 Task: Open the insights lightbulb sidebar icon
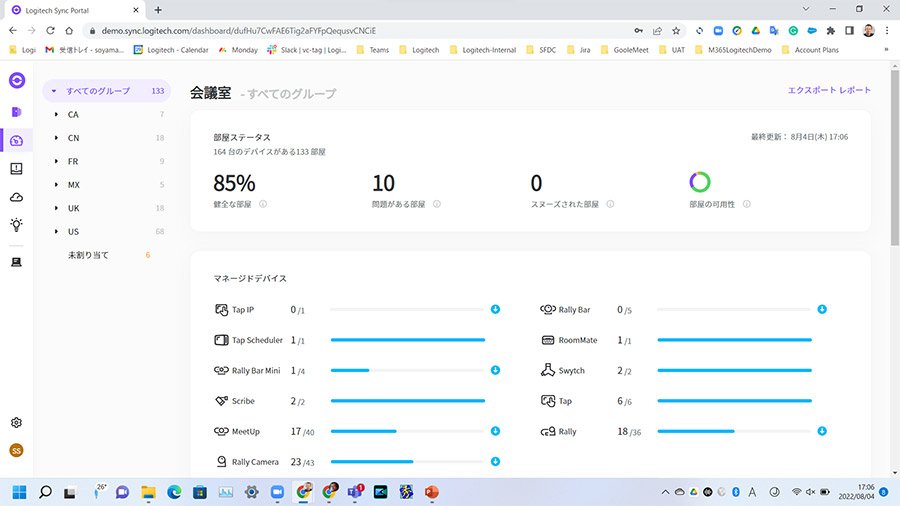click(x=17, y=225)
